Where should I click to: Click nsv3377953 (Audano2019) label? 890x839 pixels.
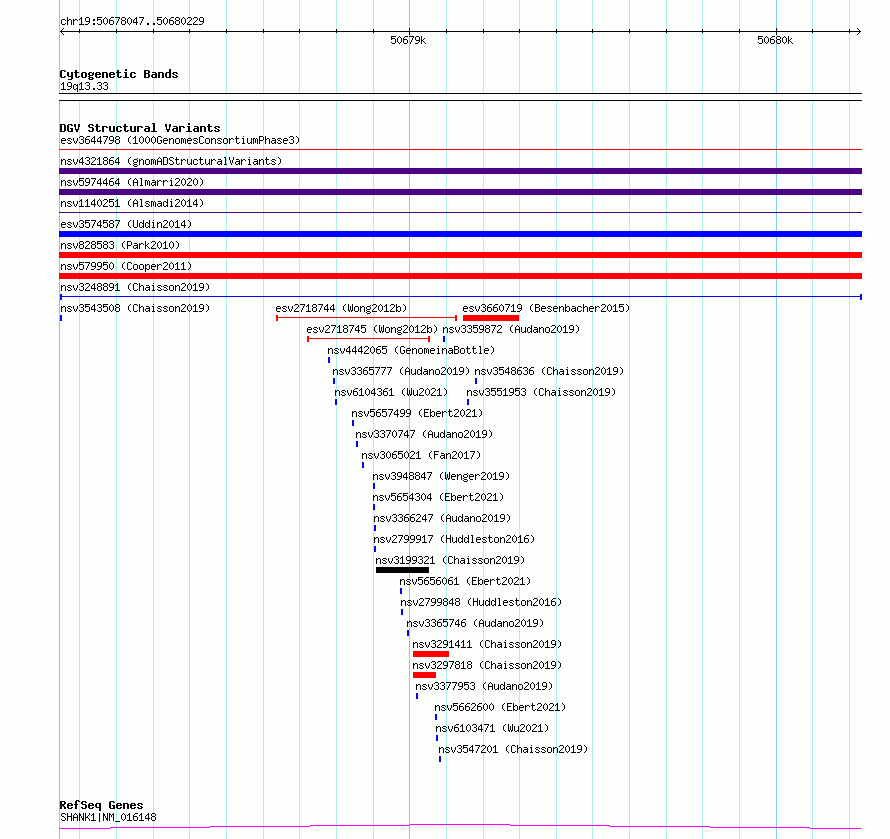point(484,686)
